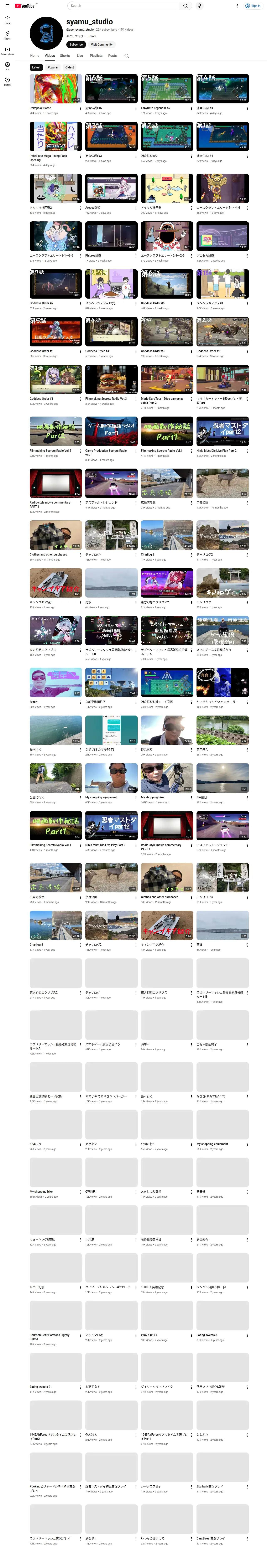This screenshot has height=1568, width=267.
Task: Select the Popular sort chip
Action: [53, 68]
